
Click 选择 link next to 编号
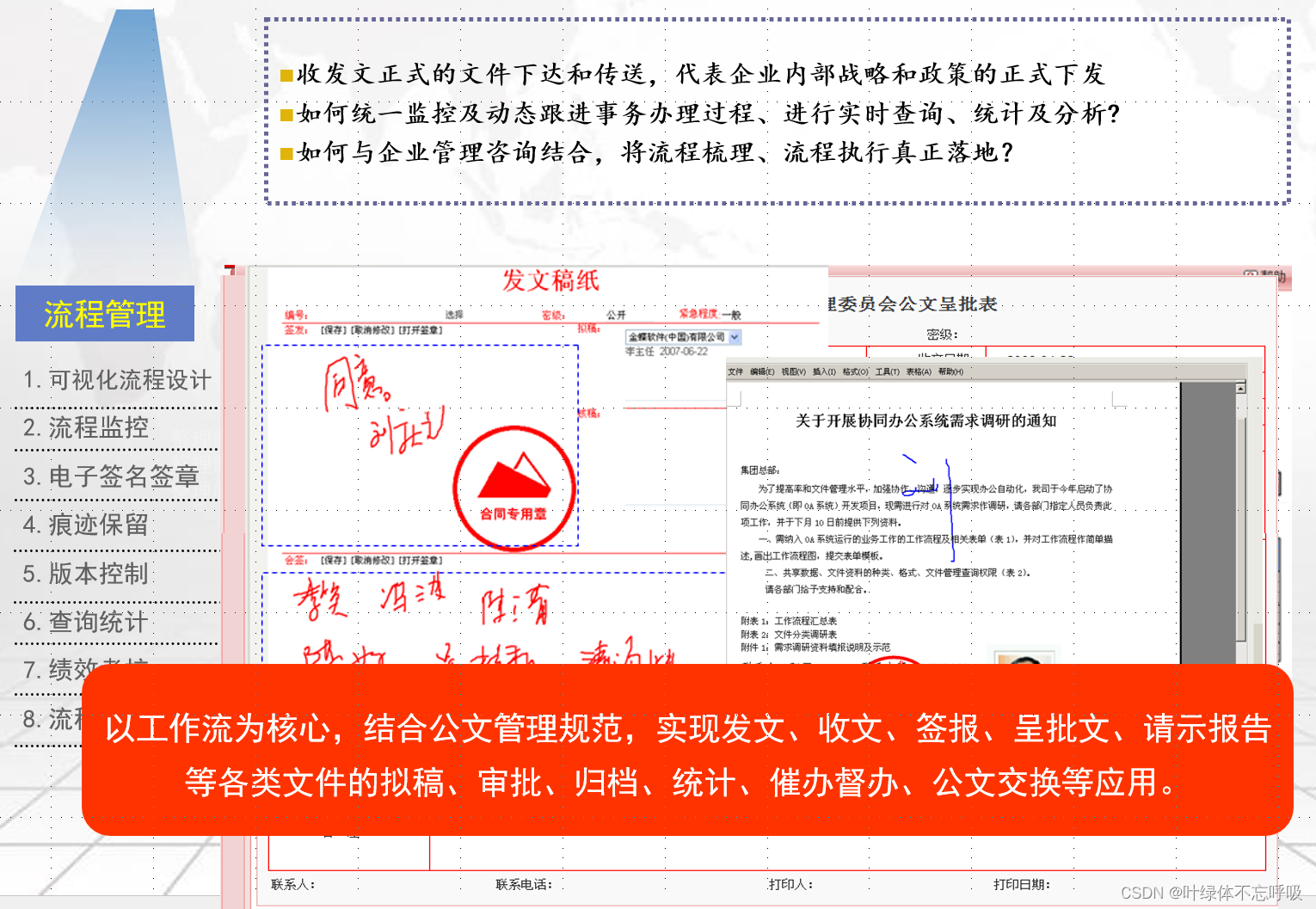click(x=454, y=315)
